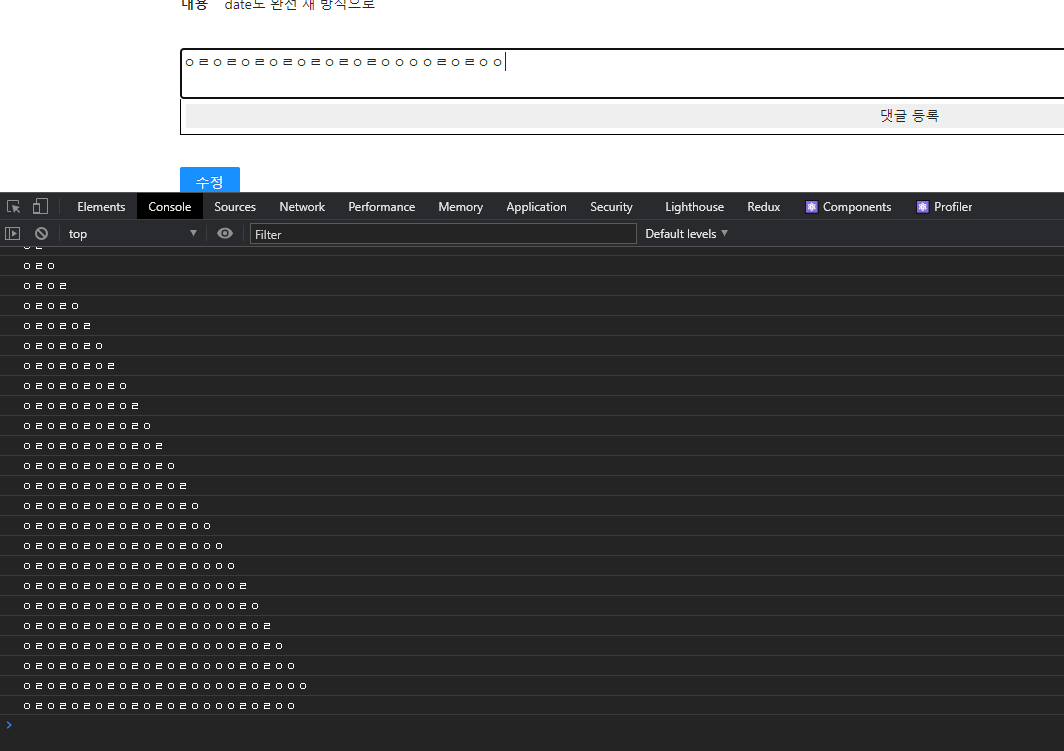The height and width of the screenshot is (751, 1064).
Task: Switch to the Network tab
Action: click(x=302, y=207)
